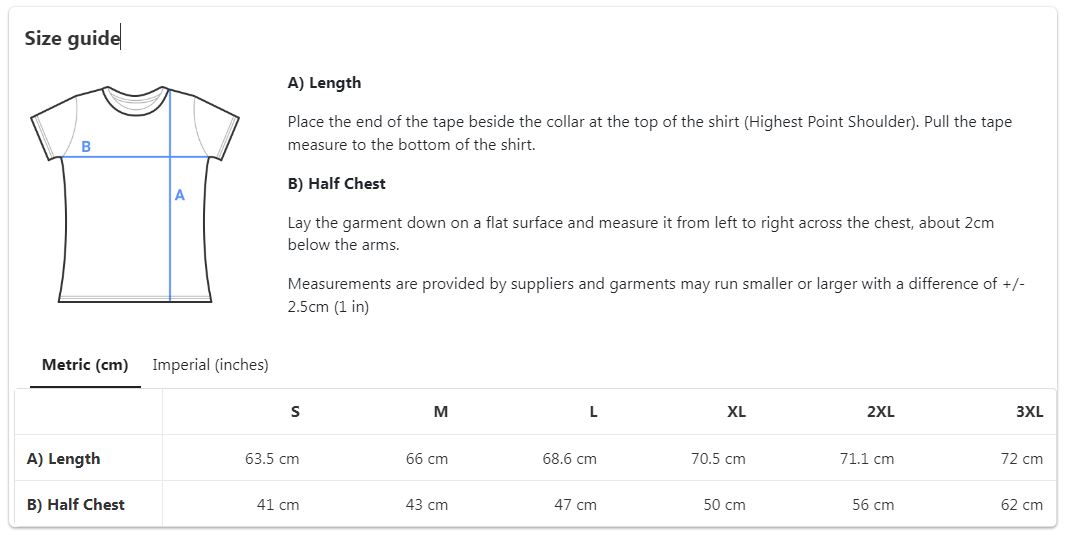Click the blue letter A on diagram
This screenshot has height=536, width=1067.
pos(180,195)
